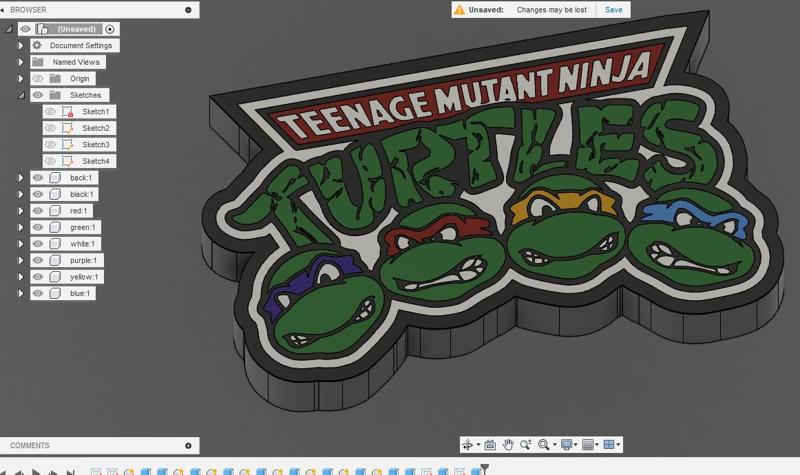This screenshot has width=800, height=475.
Task: Hide the green:1 component
Action: tap(38, 227)
